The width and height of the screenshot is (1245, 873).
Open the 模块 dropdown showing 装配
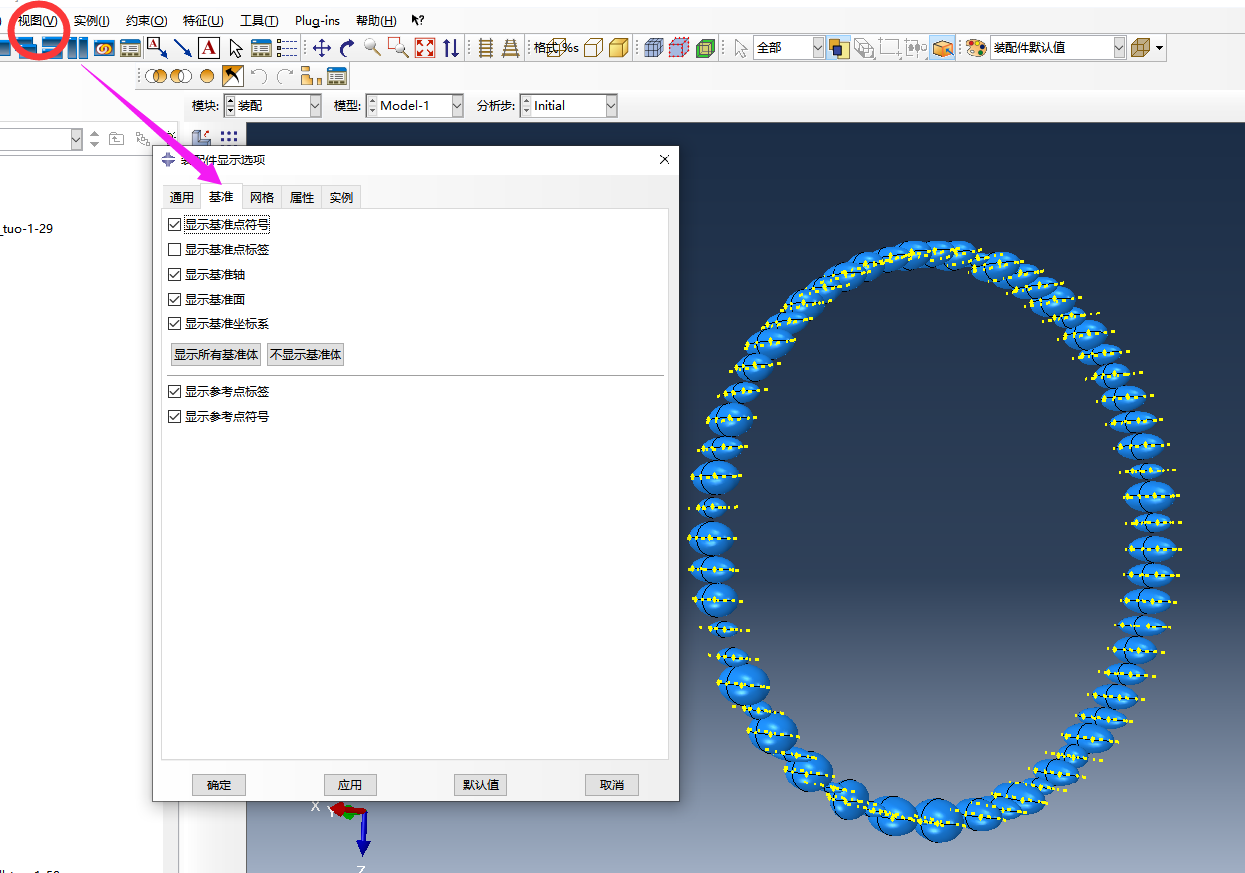[315, 105]
